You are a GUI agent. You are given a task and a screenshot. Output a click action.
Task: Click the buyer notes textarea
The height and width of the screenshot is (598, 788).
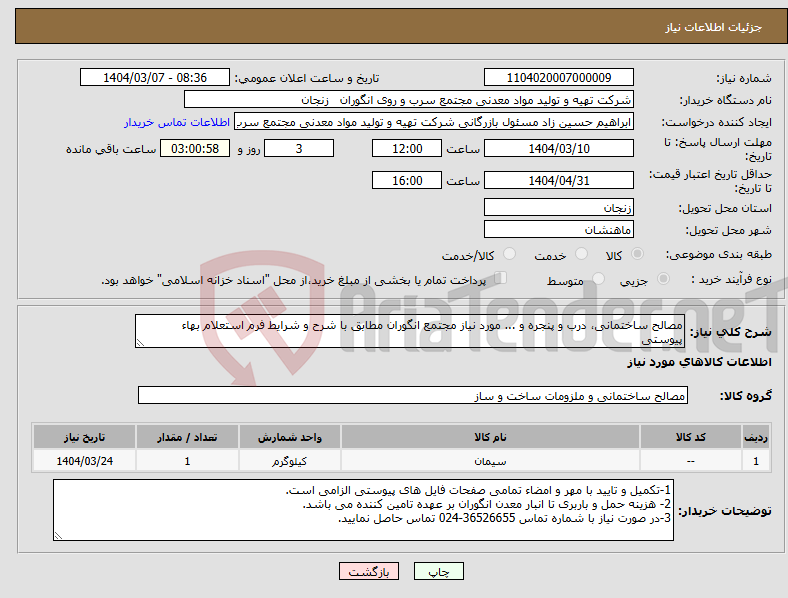click(363, 510)
